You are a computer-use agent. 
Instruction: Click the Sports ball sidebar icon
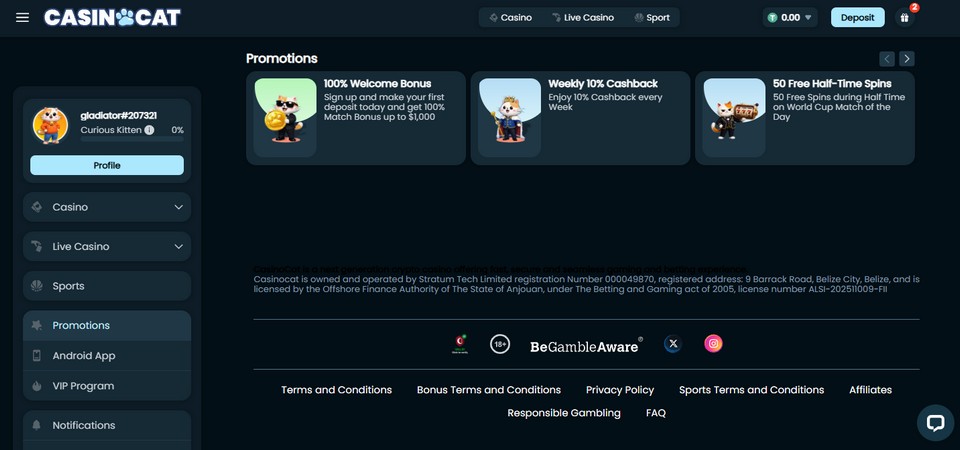pos(37,286)
